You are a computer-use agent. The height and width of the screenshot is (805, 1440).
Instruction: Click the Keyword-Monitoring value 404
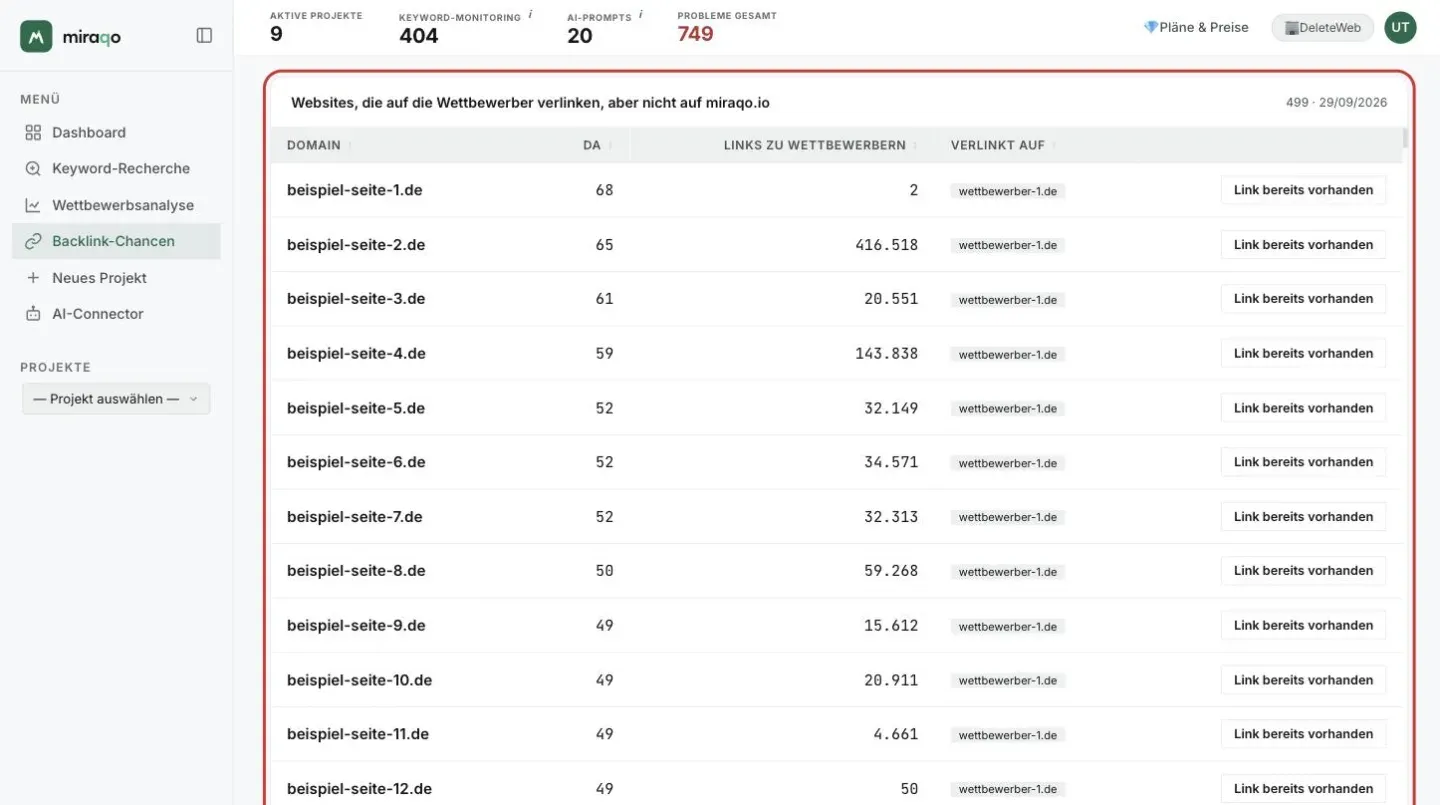point(418,36)
